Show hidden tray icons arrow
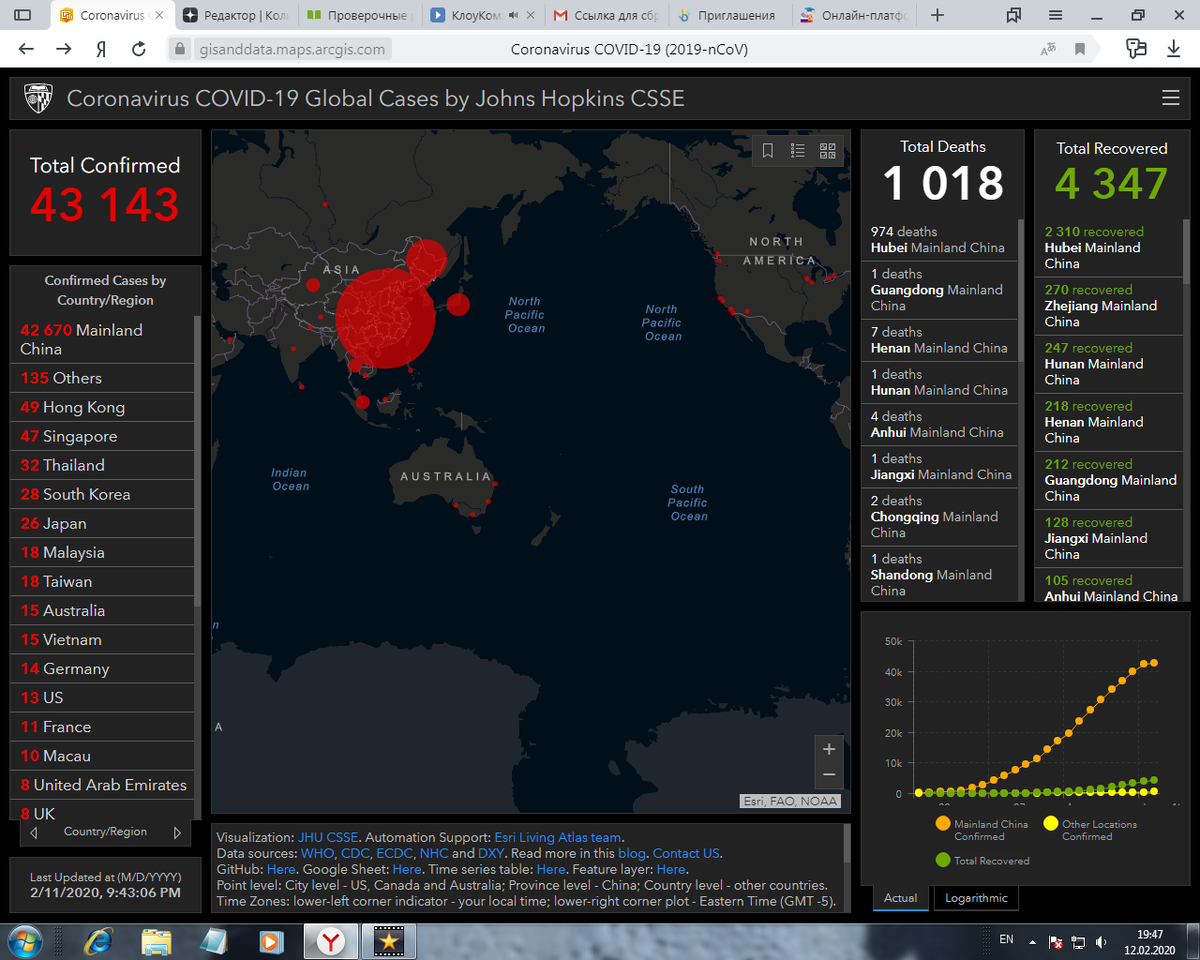 1033,941
